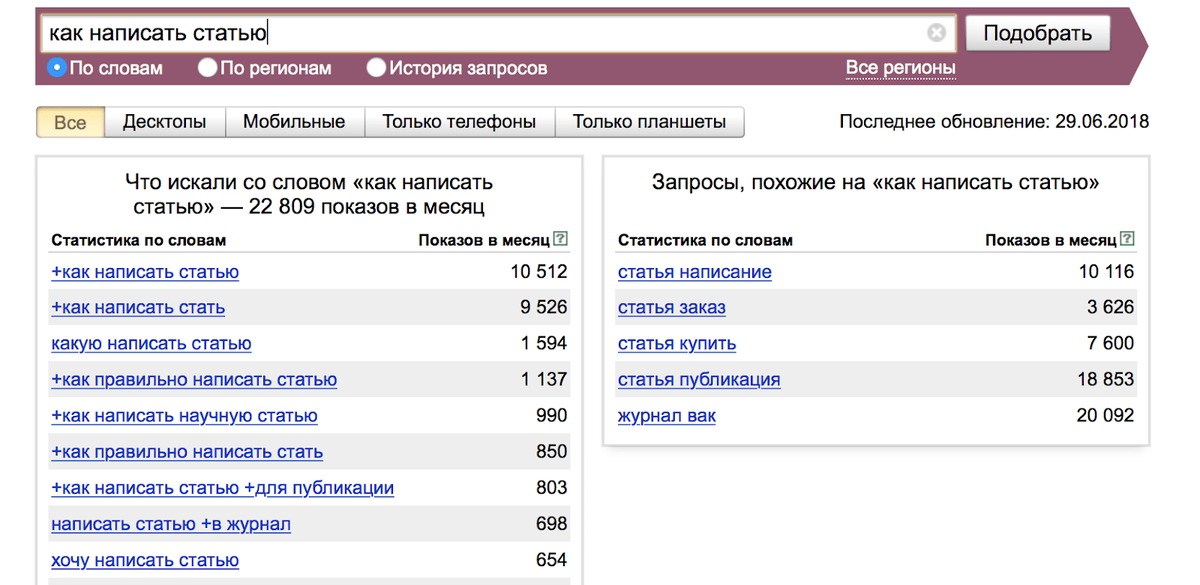Click the value '18 853' in similar queries
The height and width of the screenshot is (585, 1200).
pyautogui.click(x=1106, y=379)
